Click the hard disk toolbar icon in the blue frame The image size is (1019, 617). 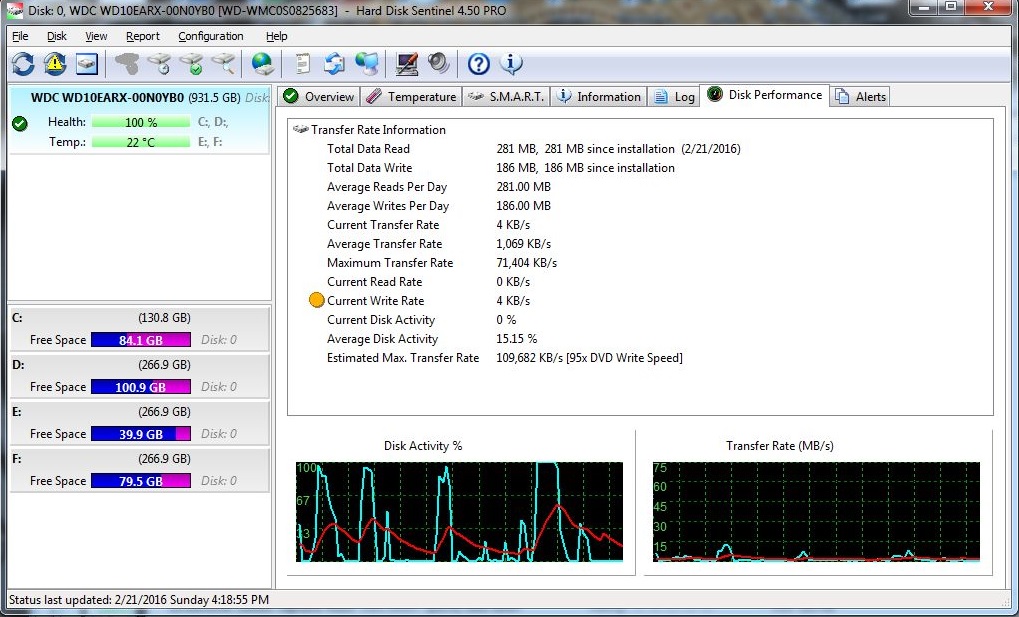point(87,64)
